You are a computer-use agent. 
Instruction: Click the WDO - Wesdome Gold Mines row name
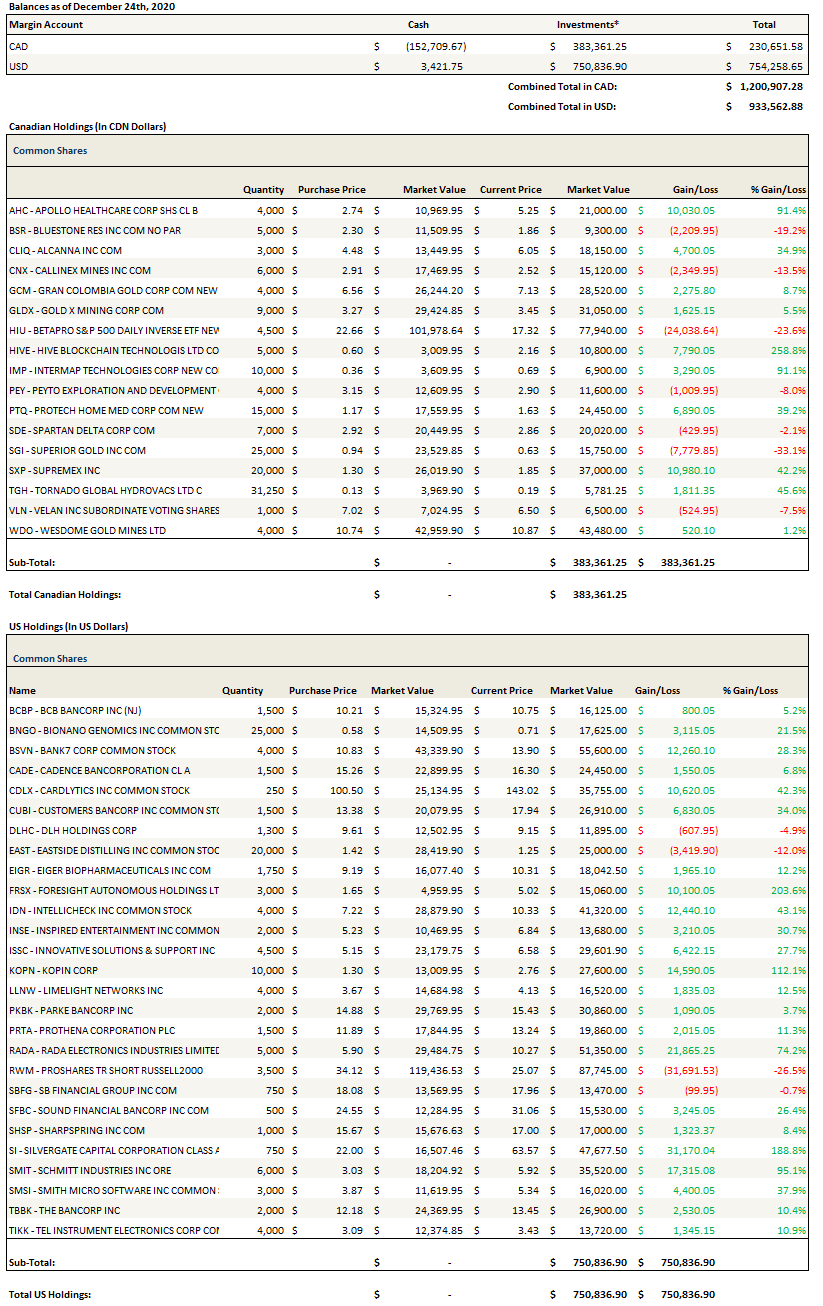(87, 530)
